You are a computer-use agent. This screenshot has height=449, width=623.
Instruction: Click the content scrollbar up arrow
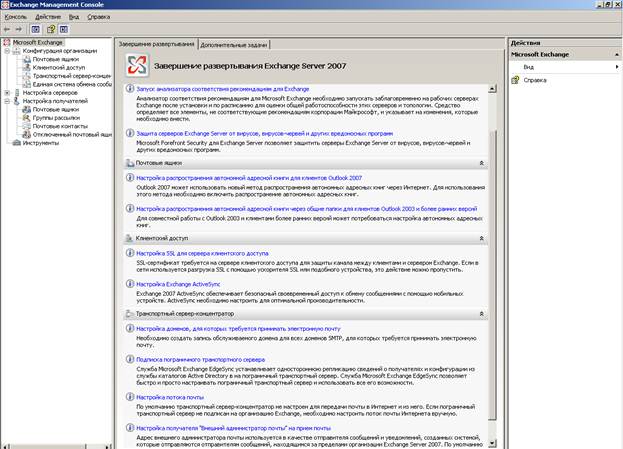pyautogui.click(x=492, y=89)
